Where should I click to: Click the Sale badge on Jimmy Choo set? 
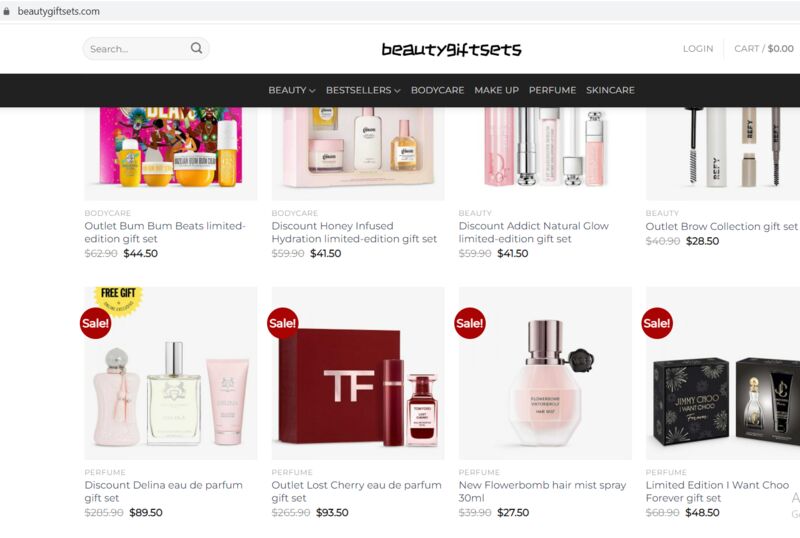click(x=657, y=323)
